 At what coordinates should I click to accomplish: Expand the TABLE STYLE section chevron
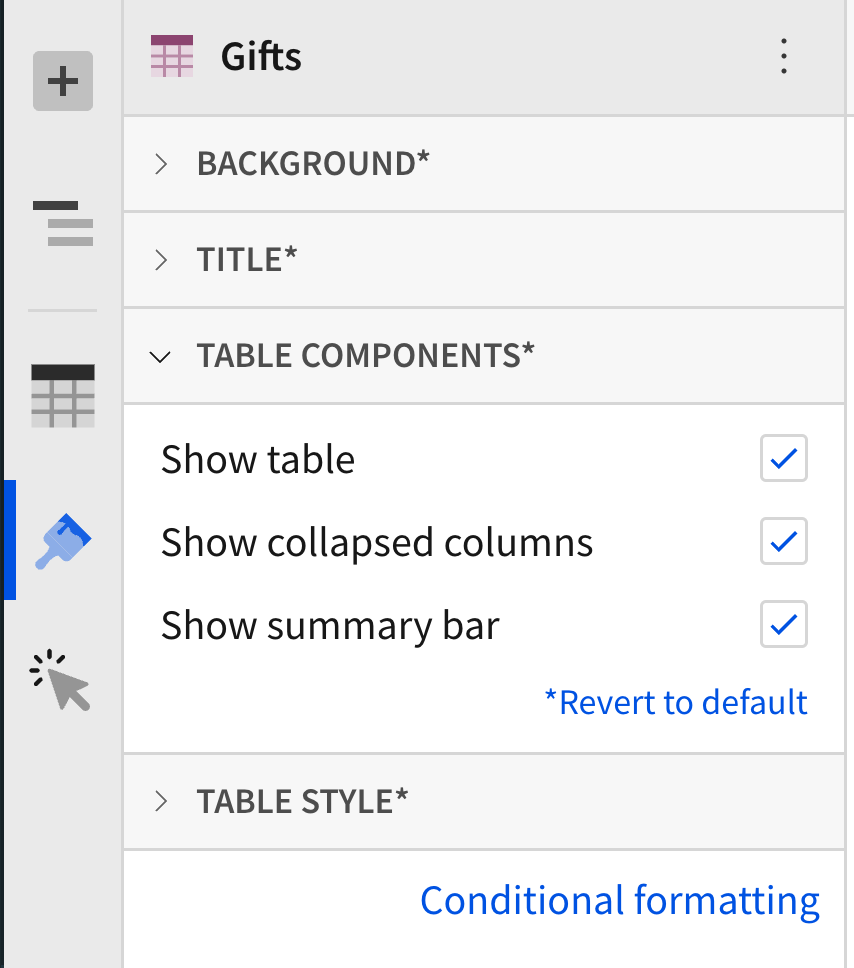coord(161,801)
